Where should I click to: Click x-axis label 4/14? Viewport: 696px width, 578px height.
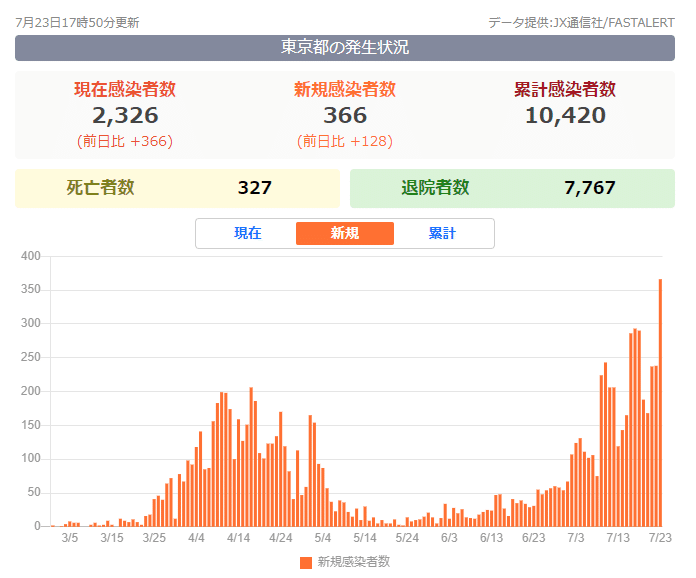(238, 538)
